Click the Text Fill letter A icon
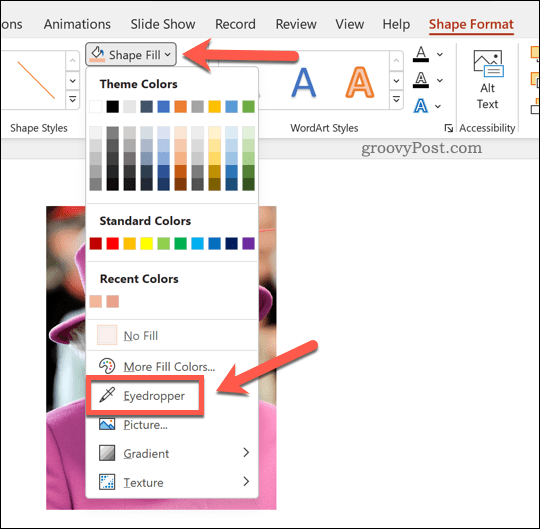This screenshot has height=529, width=540. [x=421, y=54]
